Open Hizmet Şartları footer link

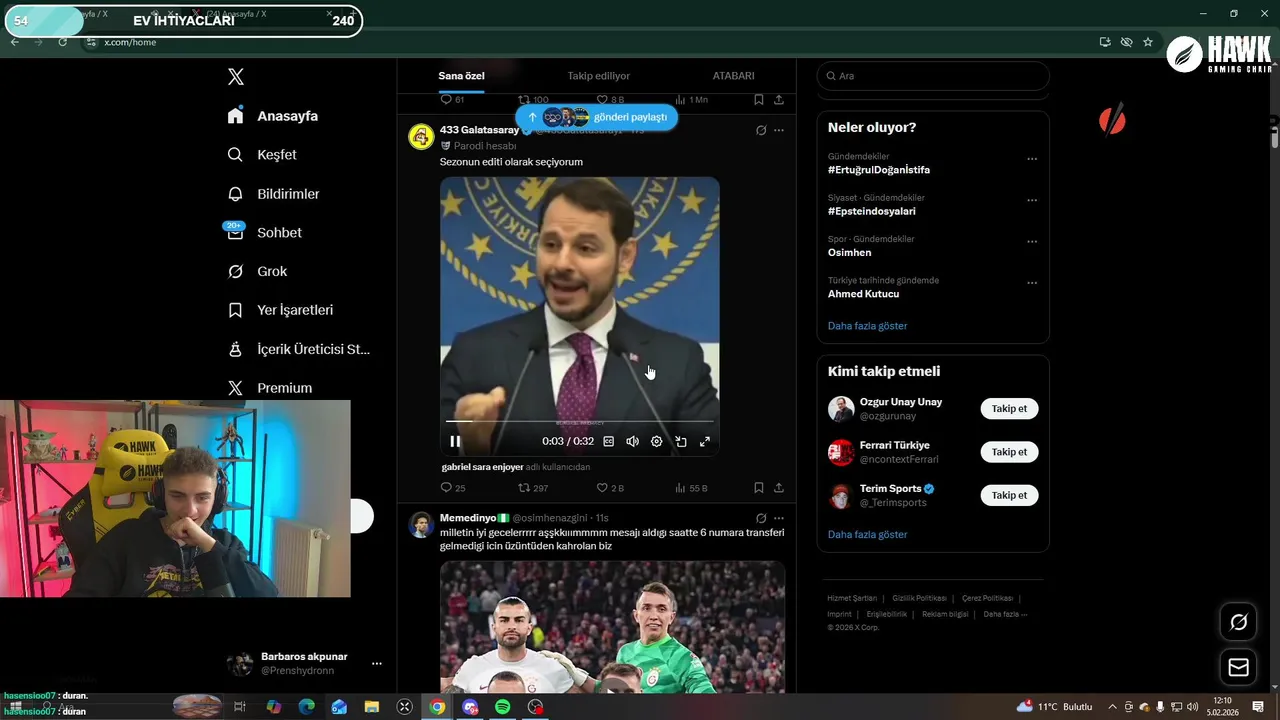click(x=851, y=598)
